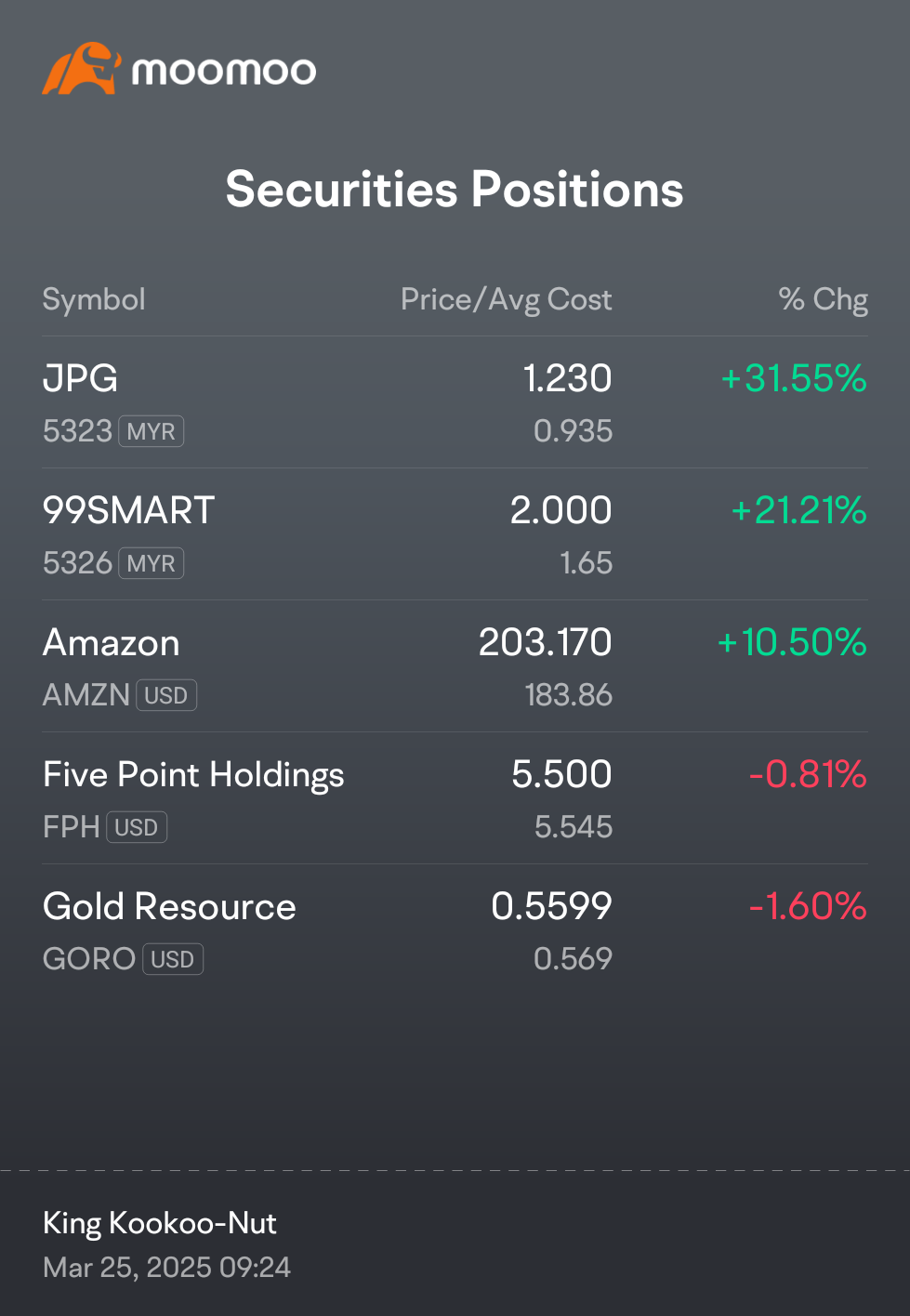This screenshot has height=1316, width=910.
Task: Open Five Point Holdings position
Action: [455, 798]
